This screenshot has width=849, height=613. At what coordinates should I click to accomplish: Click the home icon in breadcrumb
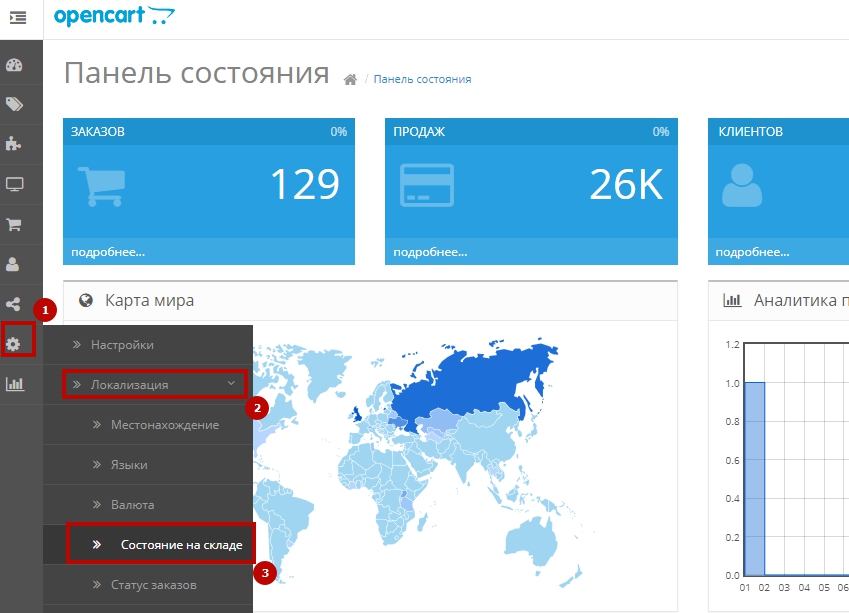click(x=350, y=80)
